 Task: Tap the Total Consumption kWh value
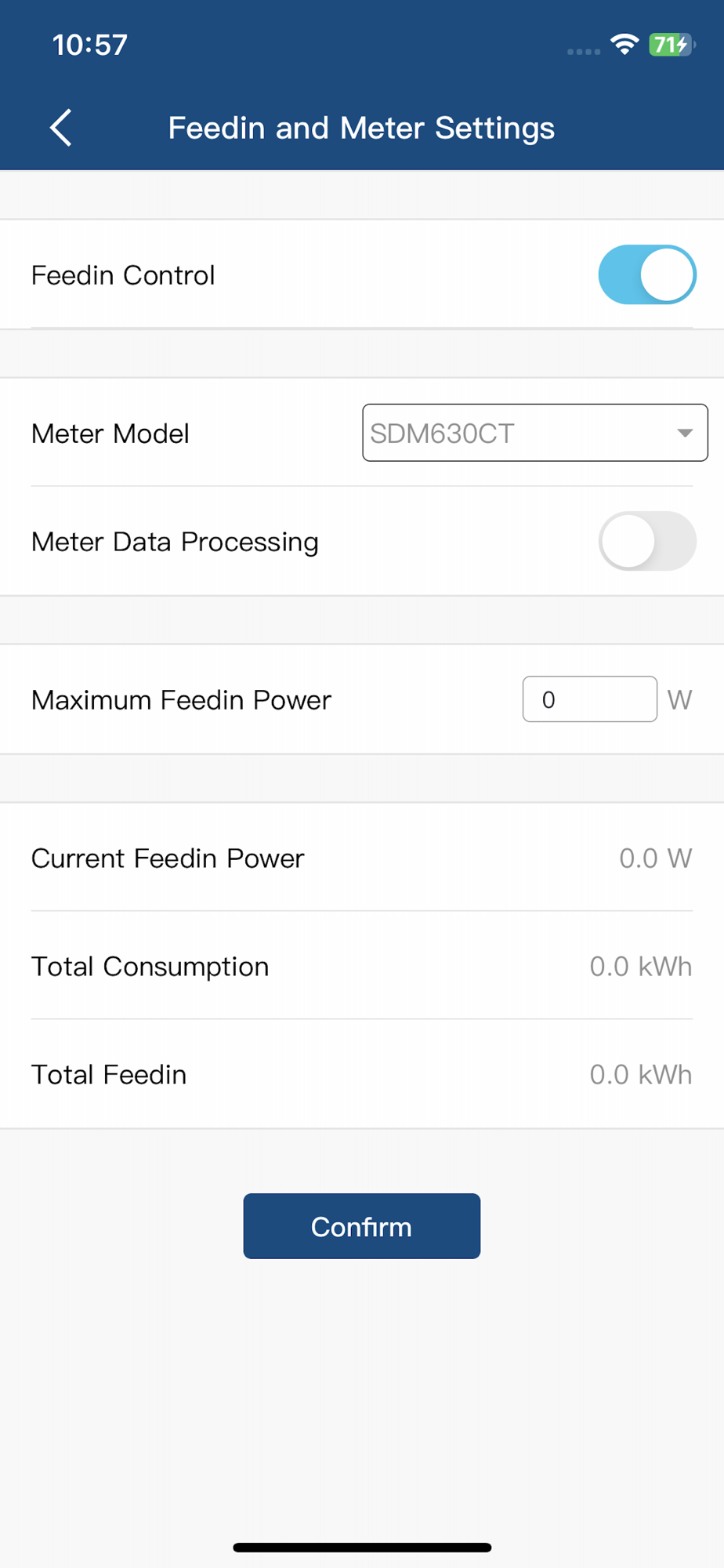tap(640, 967)
